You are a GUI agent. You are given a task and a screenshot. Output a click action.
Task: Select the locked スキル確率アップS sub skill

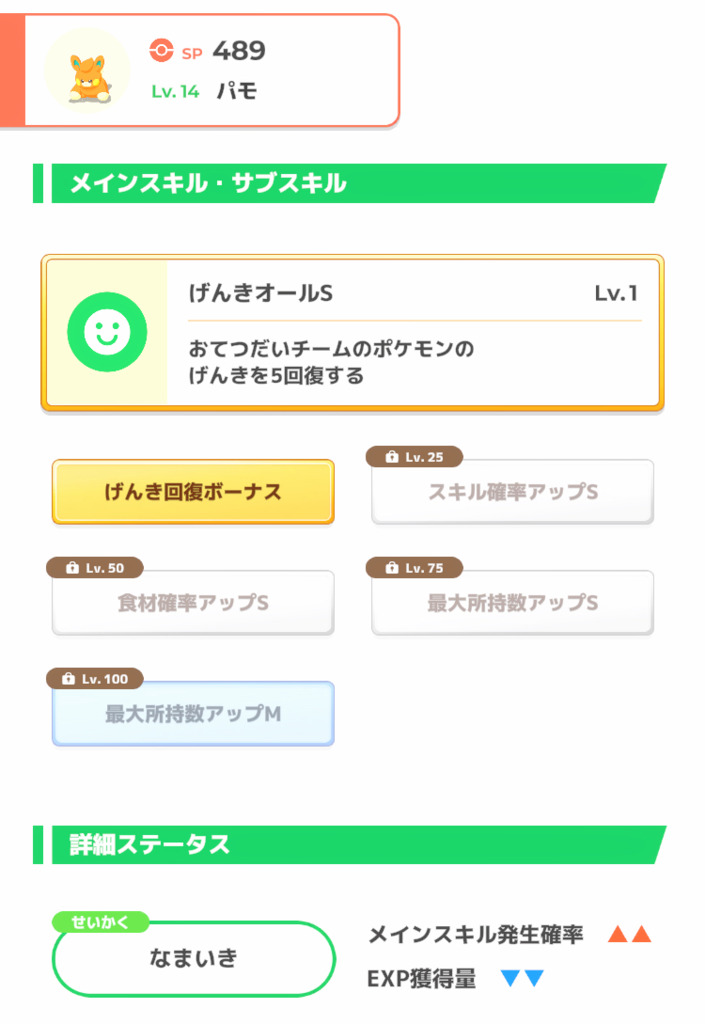[512, 492]
